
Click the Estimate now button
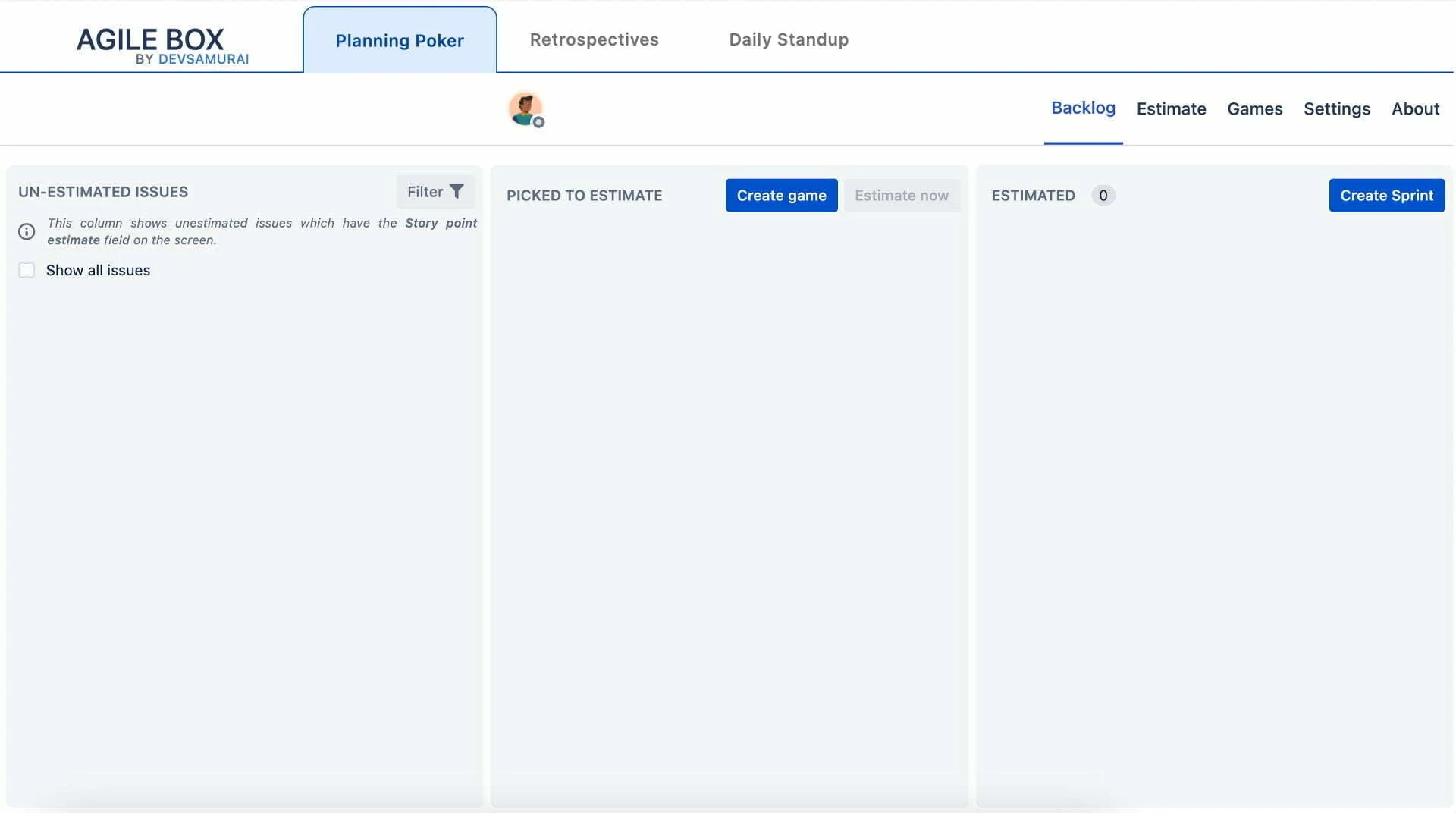click(x=902, y=196)
